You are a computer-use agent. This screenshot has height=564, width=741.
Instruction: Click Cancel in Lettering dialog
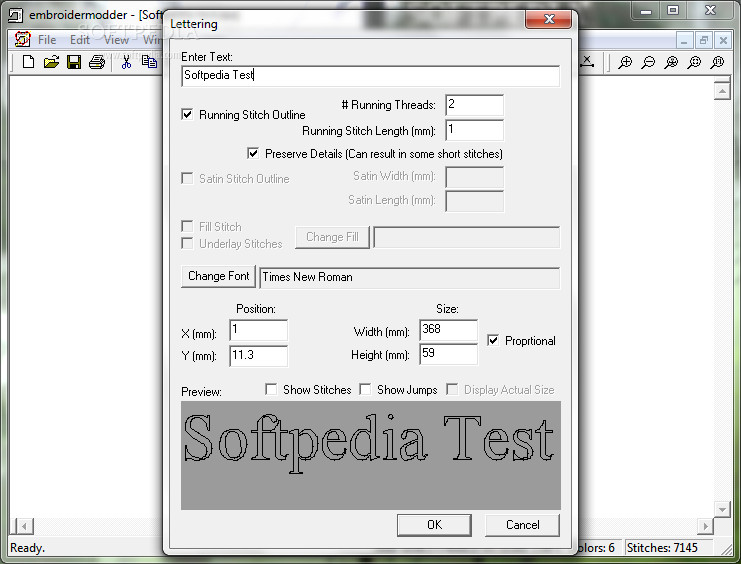[522, 525]
